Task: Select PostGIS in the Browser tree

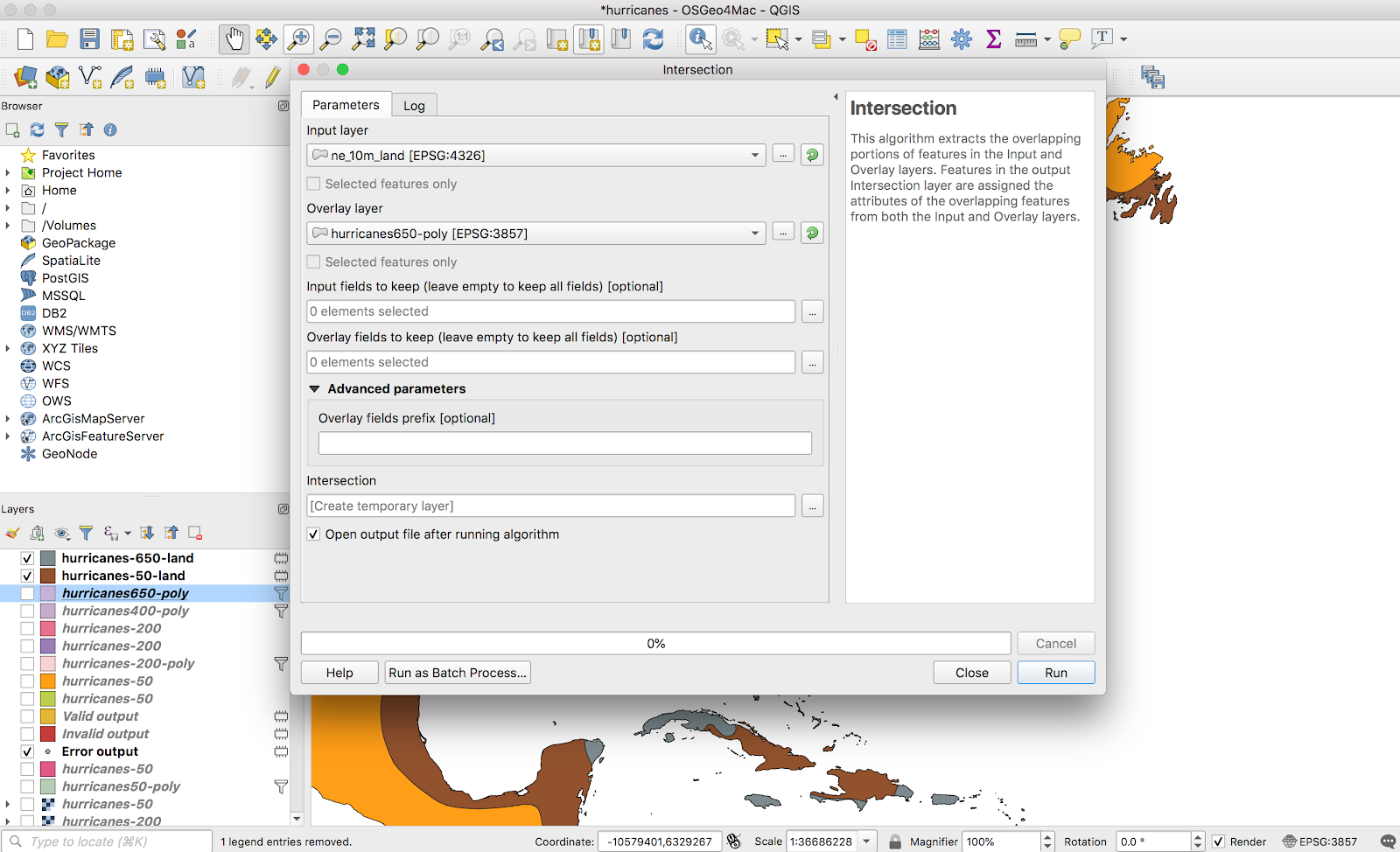Action: [66, 278]
